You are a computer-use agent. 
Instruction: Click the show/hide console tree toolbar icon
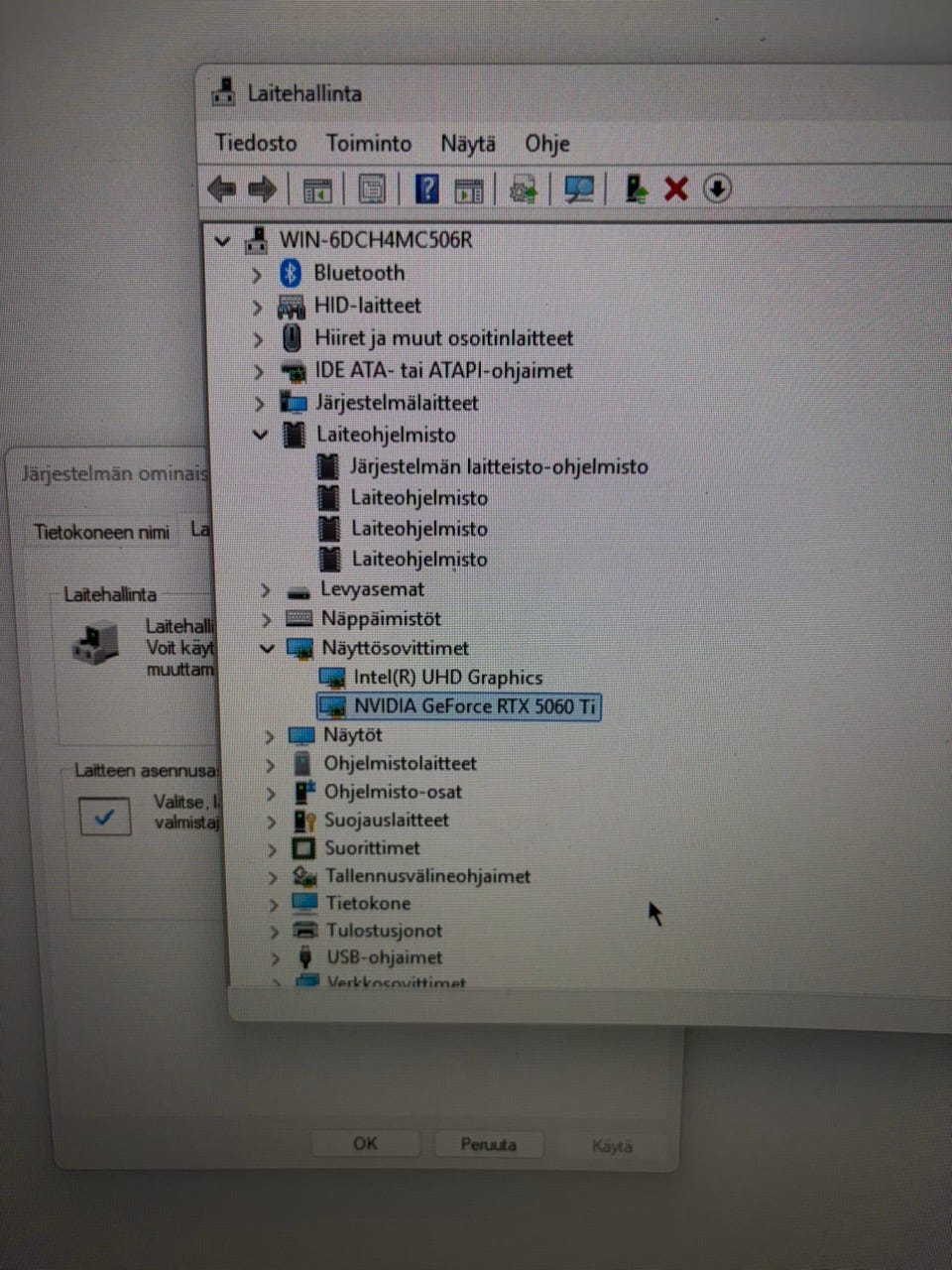pyautogui.click(x=317, y=190)
